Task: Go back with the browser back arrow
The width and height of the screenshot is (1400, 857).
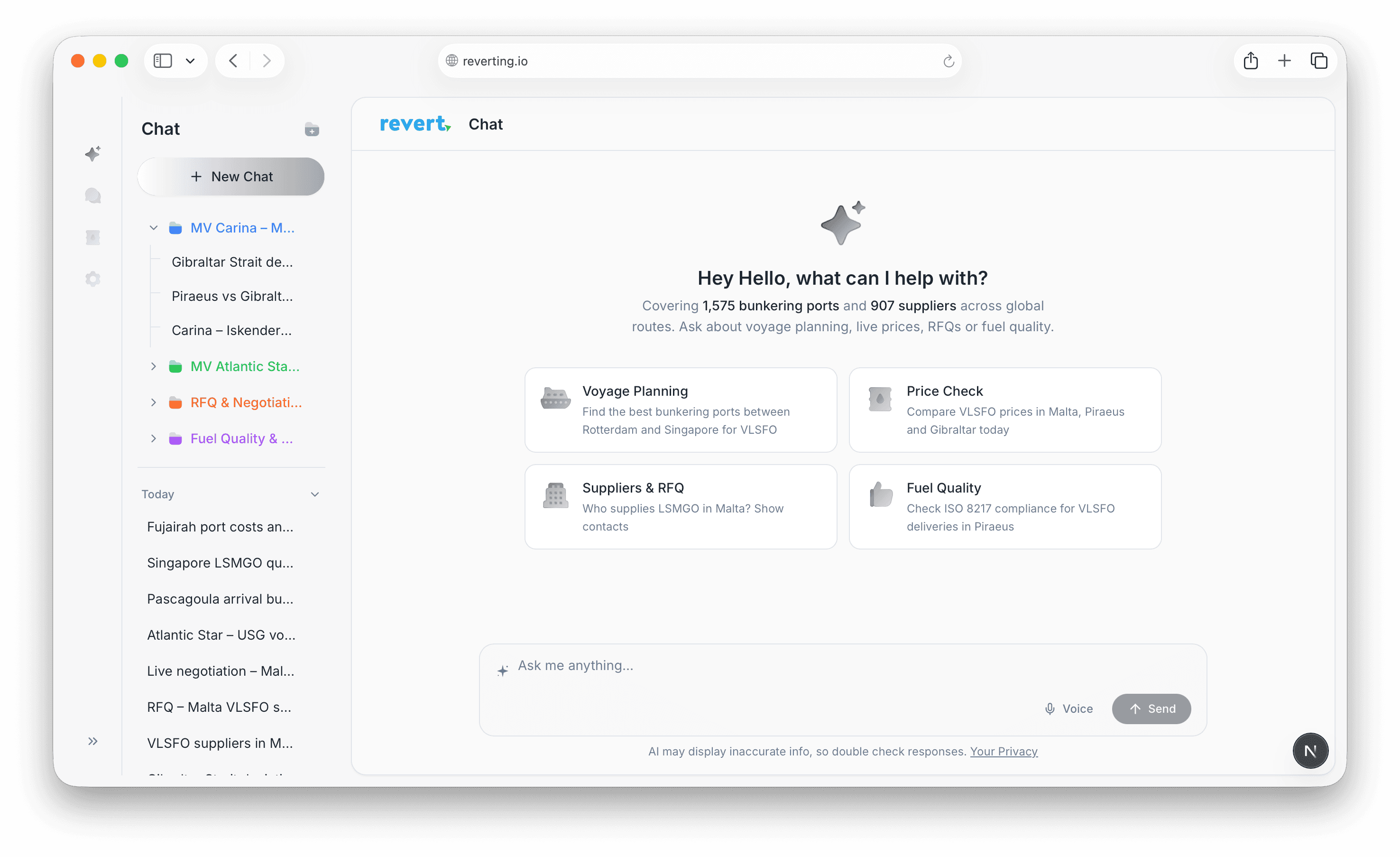Action: point(233,61)
